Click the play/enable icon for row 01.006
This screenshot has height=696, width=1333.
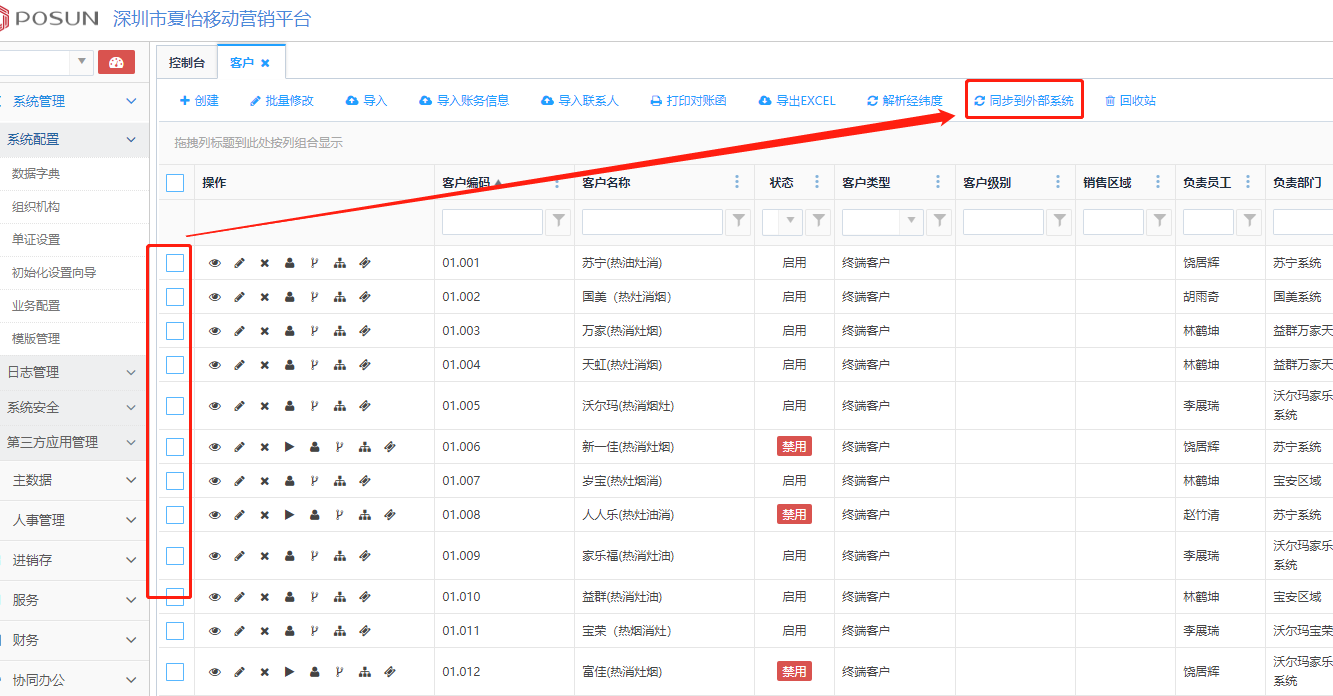(290, 447)
